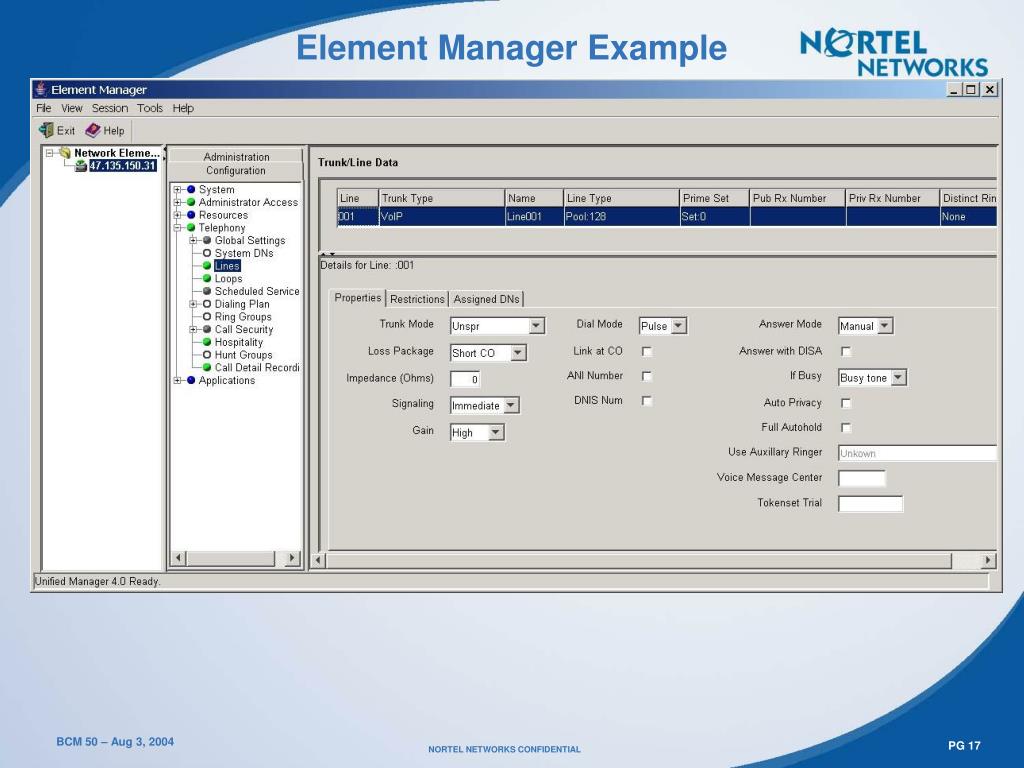The width and height of the screenshot is (1024, 768).
Task: Enable the Full Autohold checkbox
Action: 846,428
